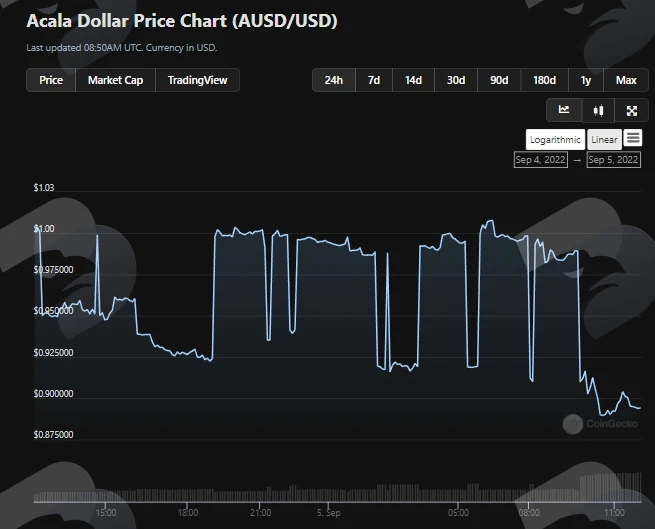Click the $1.03 axis label
Viewport: 655px width, 529px height.
44,188
